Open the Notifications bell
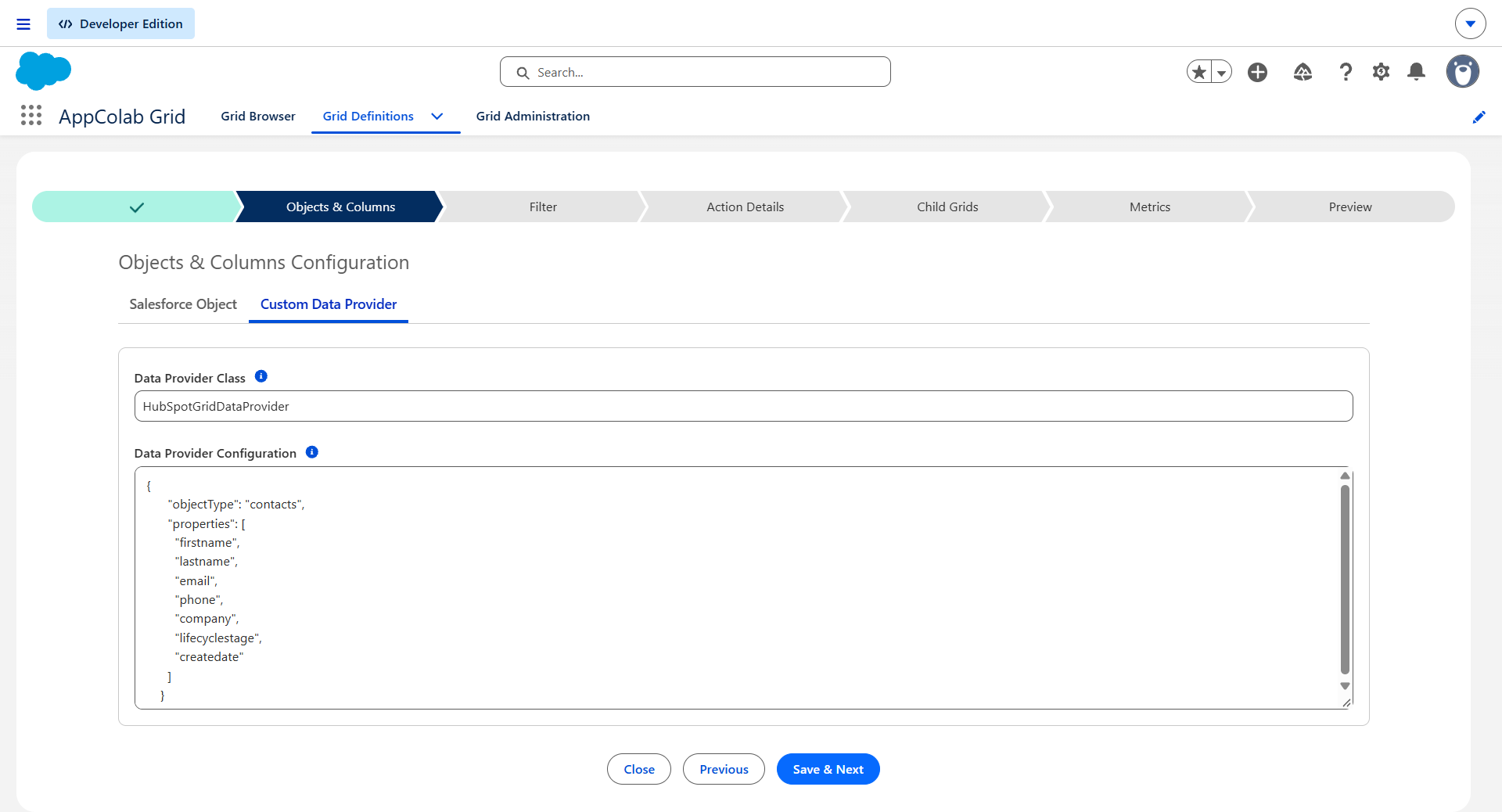Viewport: 1502px width, 812px height. pos(1416,72)
